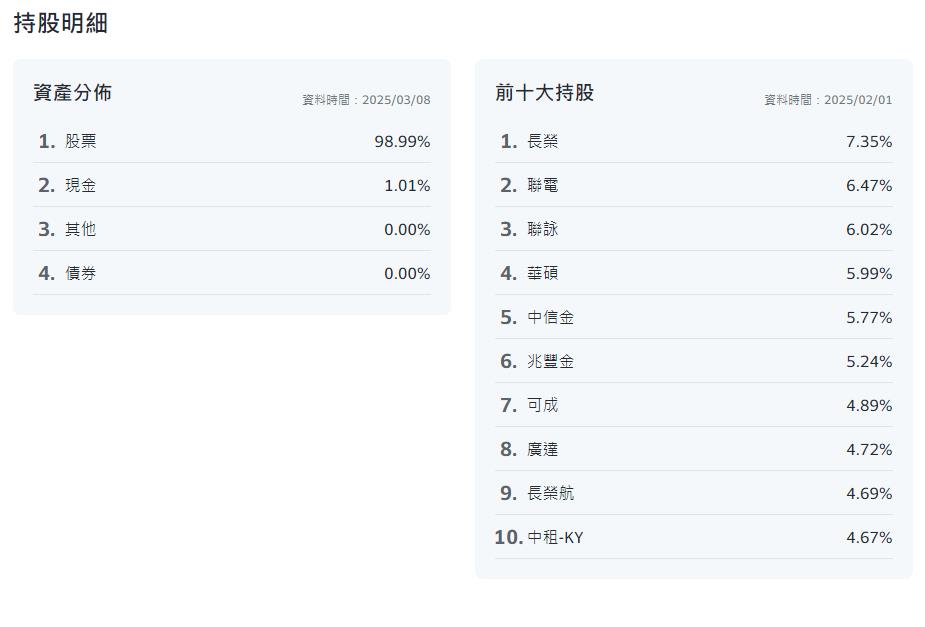Select the 股票 asset row label
The width and height of the screenshot is (925, 627).
coord(81,142)
